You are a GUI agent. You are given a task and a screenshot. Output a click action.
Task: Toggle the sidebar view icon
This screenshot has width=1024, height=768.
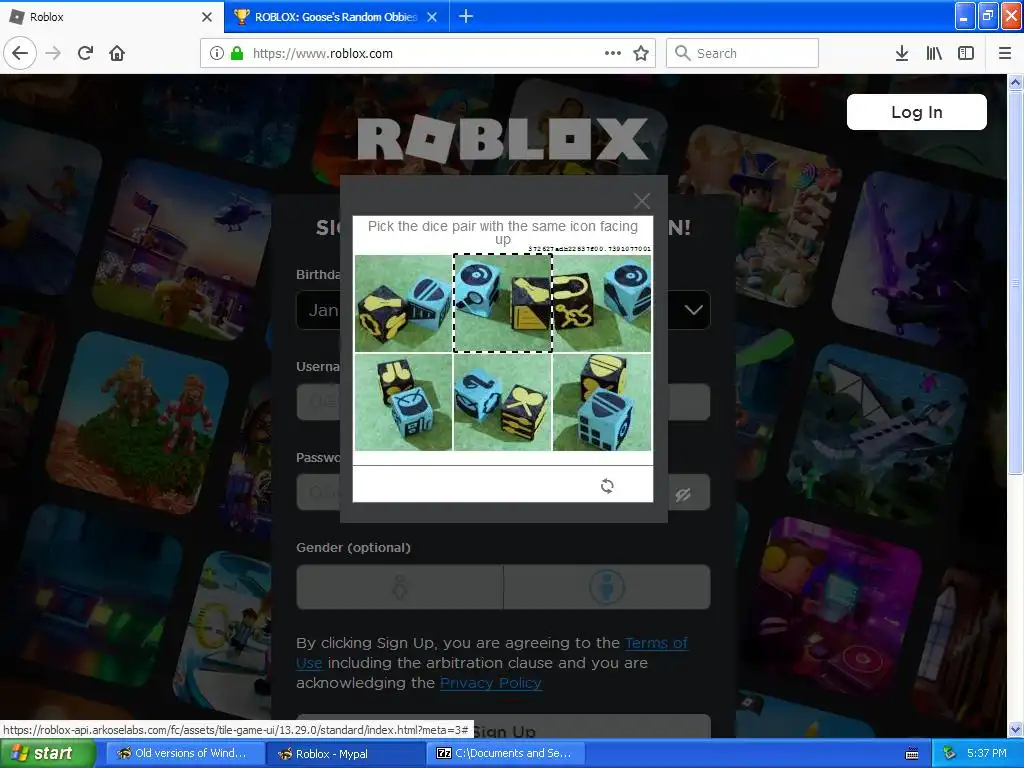click(966, 53)
